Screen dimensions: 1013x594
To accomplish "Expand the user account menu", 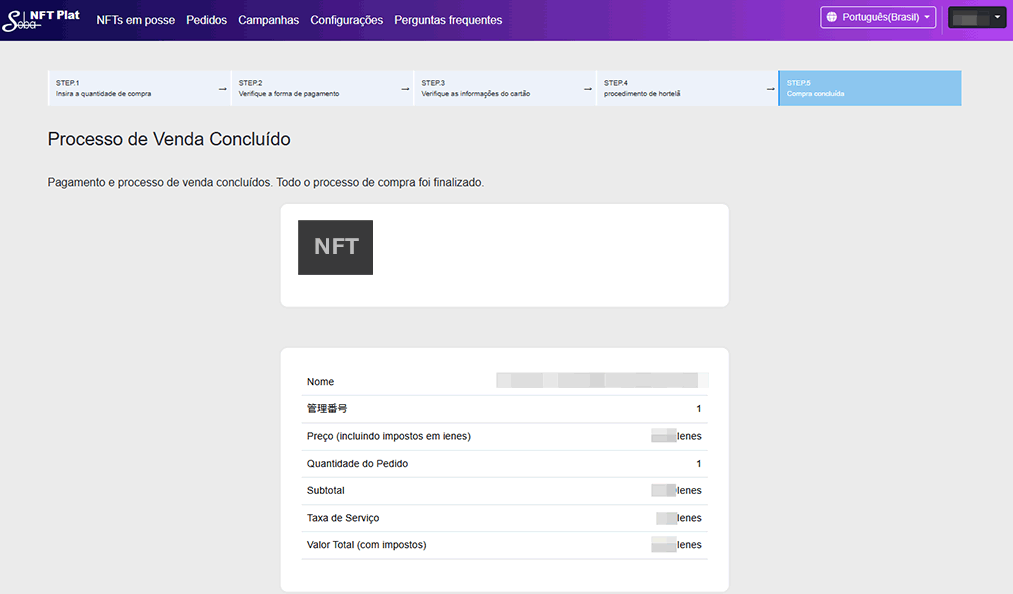I will coord(976,17).
